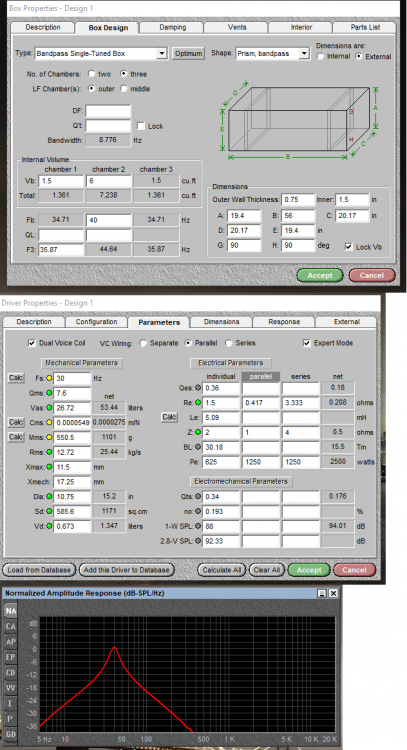Click the Calc button next to Le
Screen dimensions: 407x750
click(x=169, y=417)
